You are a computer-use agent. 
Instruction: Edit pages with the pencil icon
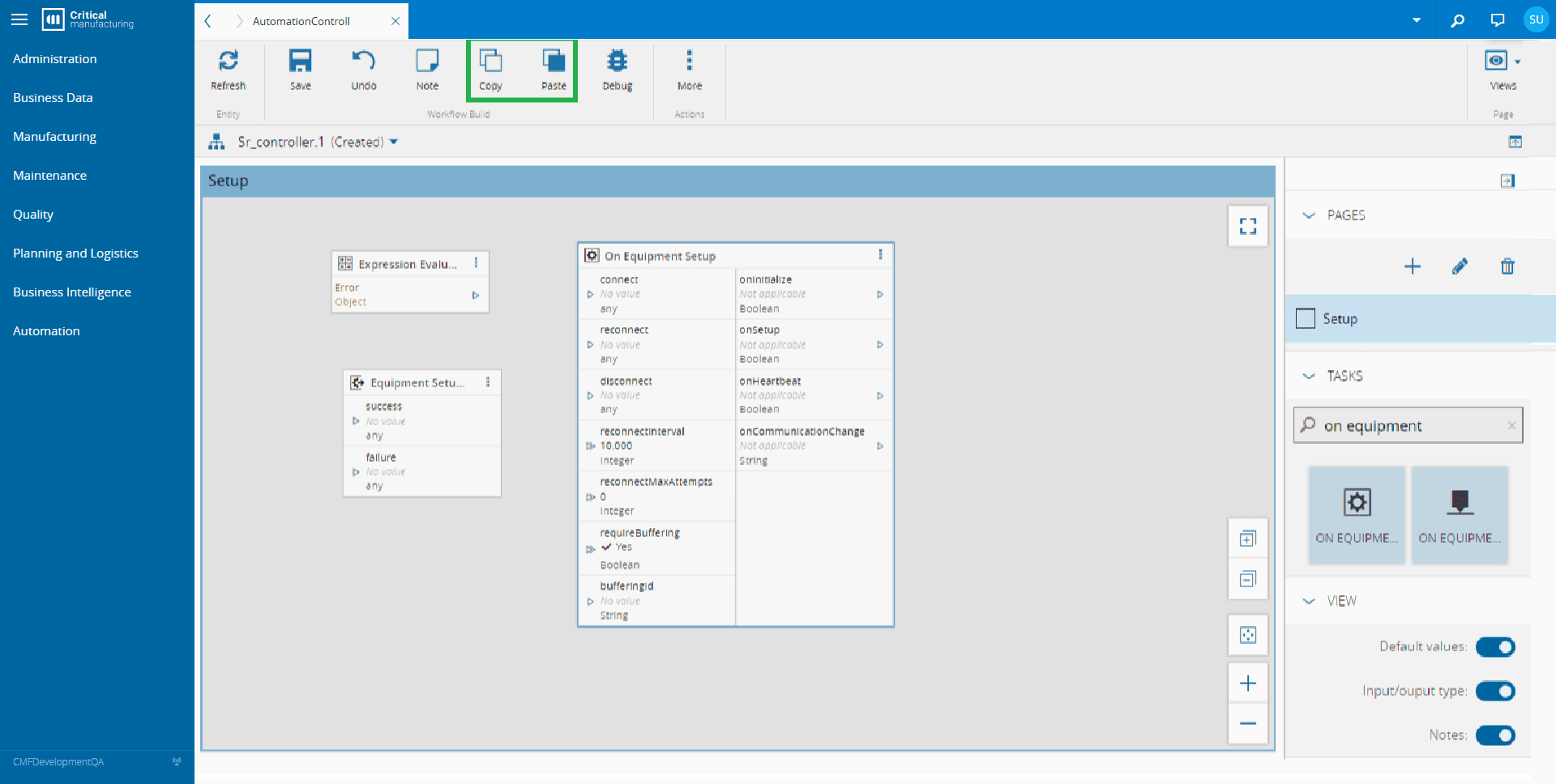[1460, 266]
